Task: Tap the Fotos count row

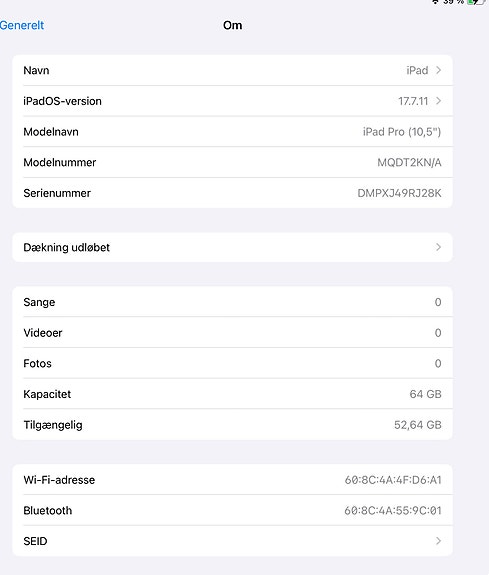Action: click(232, 363)
